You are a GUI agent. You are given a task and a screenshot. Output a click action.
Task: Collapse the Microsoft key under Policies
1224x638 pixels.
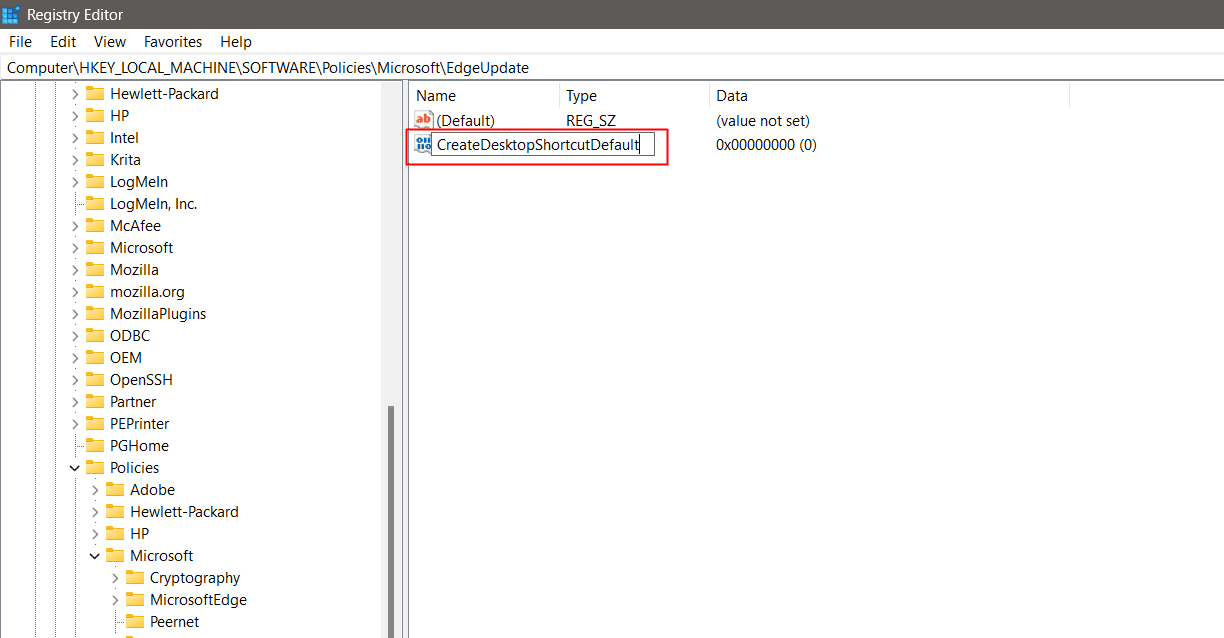tap(95, 555)
